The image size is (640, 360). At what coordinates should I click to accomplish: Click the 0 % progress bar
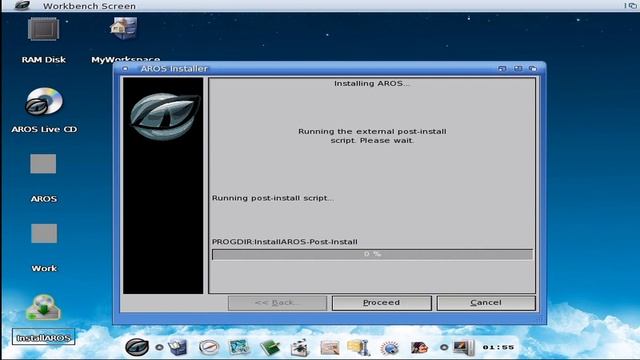click(372, 254)
